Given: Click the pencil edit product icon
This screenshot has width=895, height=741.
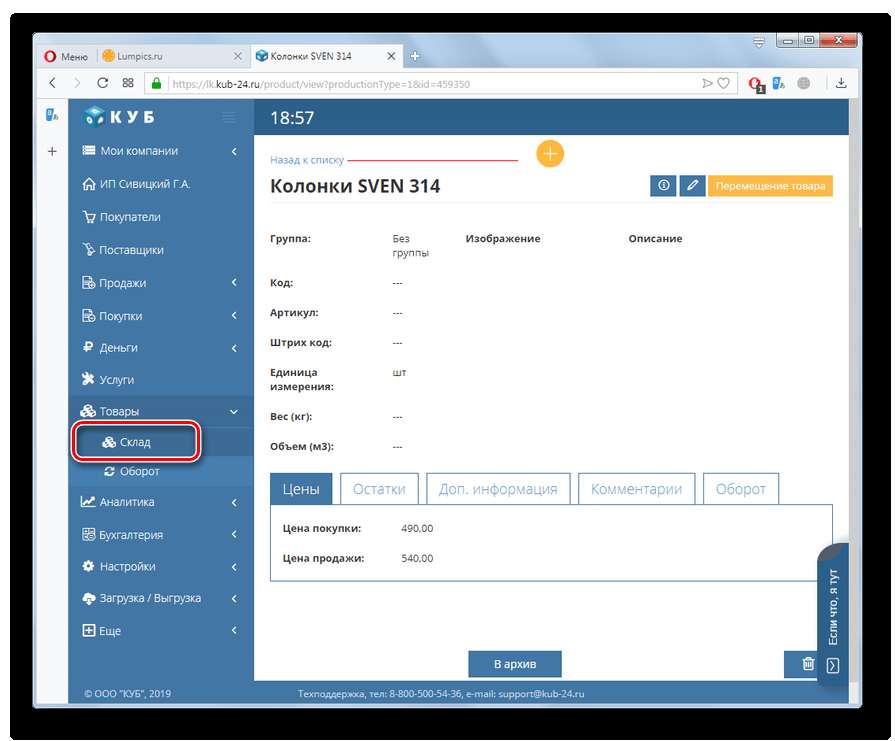Looking at the screenshot, I should 692,186.
